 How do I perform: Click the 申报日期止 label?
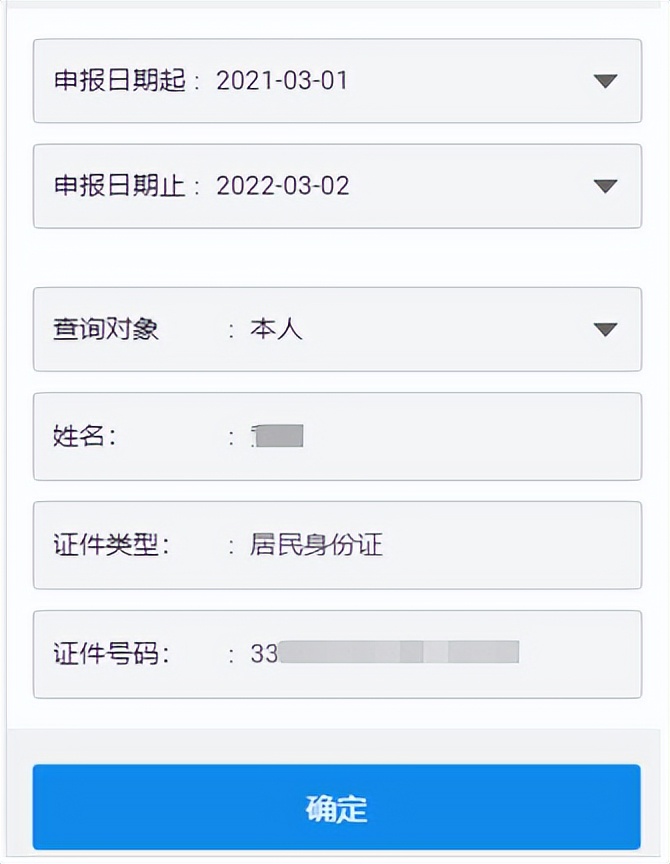point(107,185)
